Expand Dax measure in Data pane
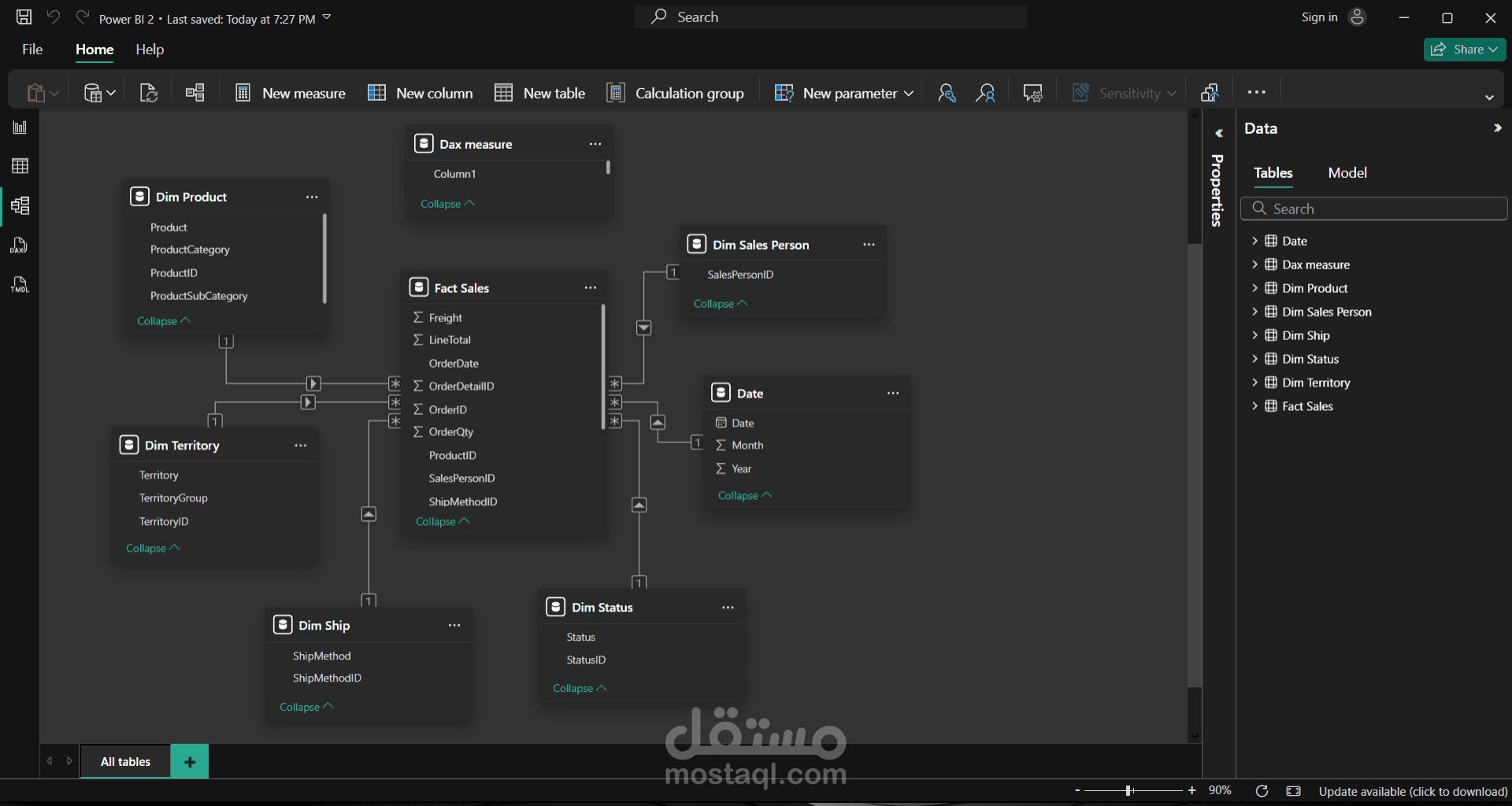Screen dimensions: 1512x806 (1254, 264)
